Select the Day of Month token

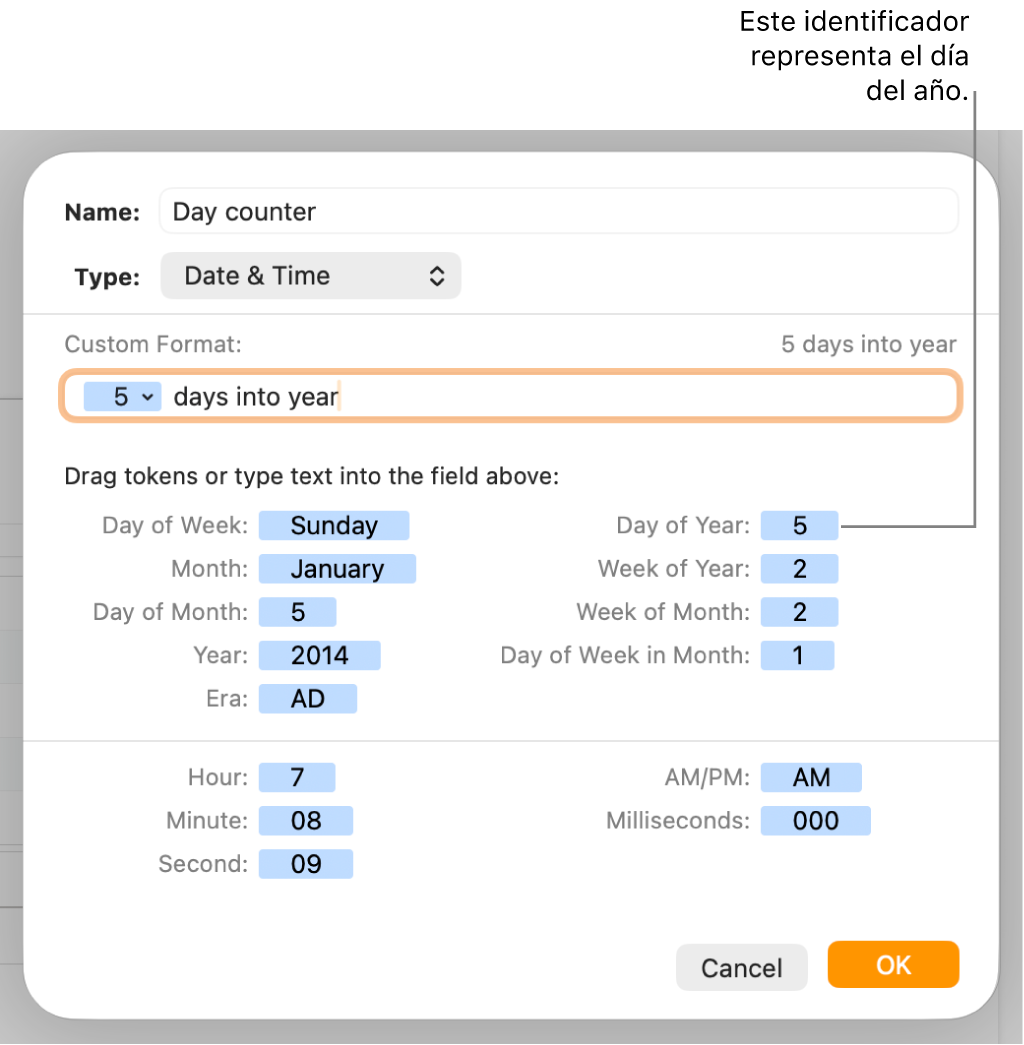[x=297, y=611]
